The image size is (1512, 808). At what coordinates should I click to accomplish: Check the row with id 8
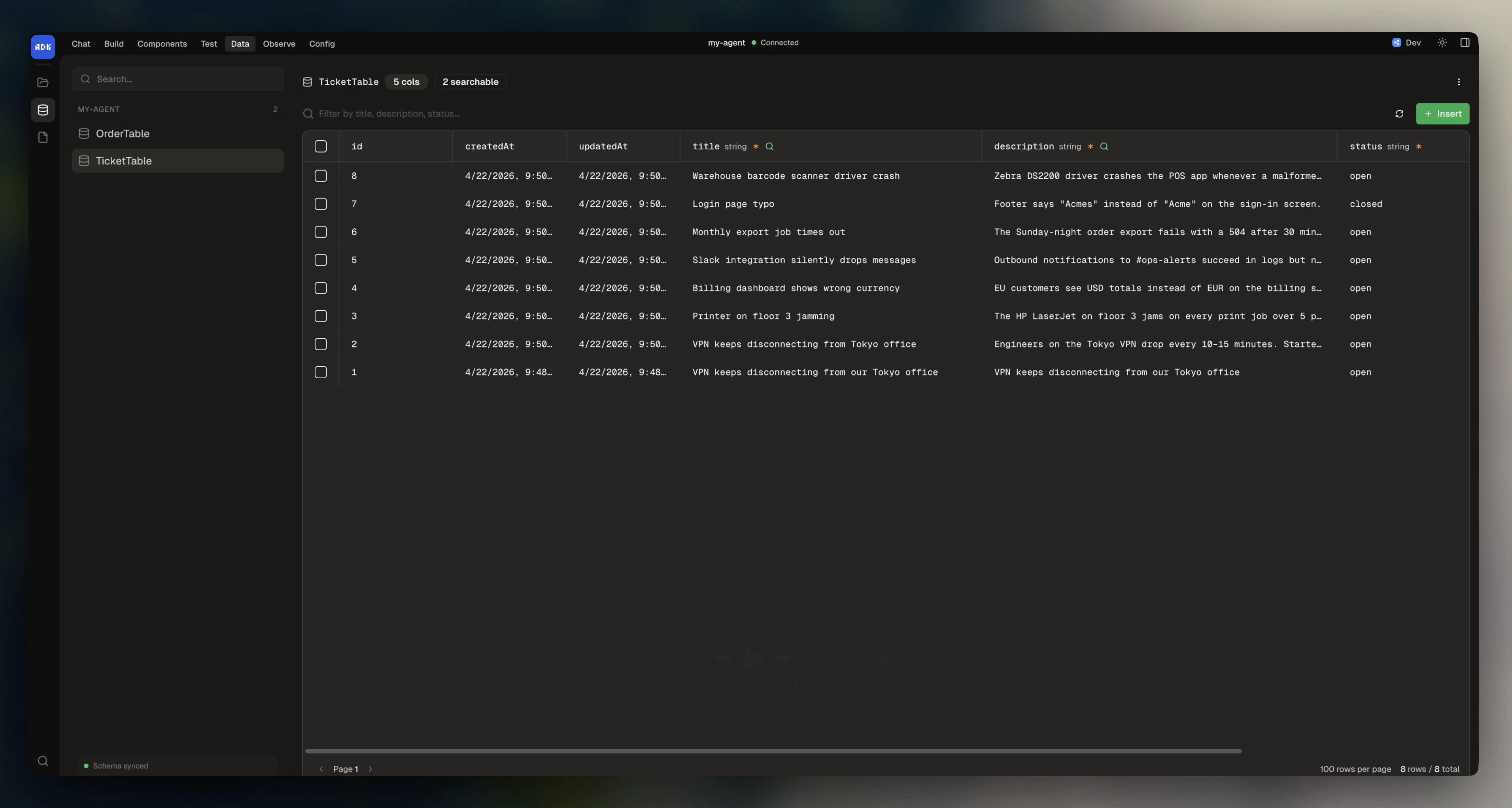[321, 176]
